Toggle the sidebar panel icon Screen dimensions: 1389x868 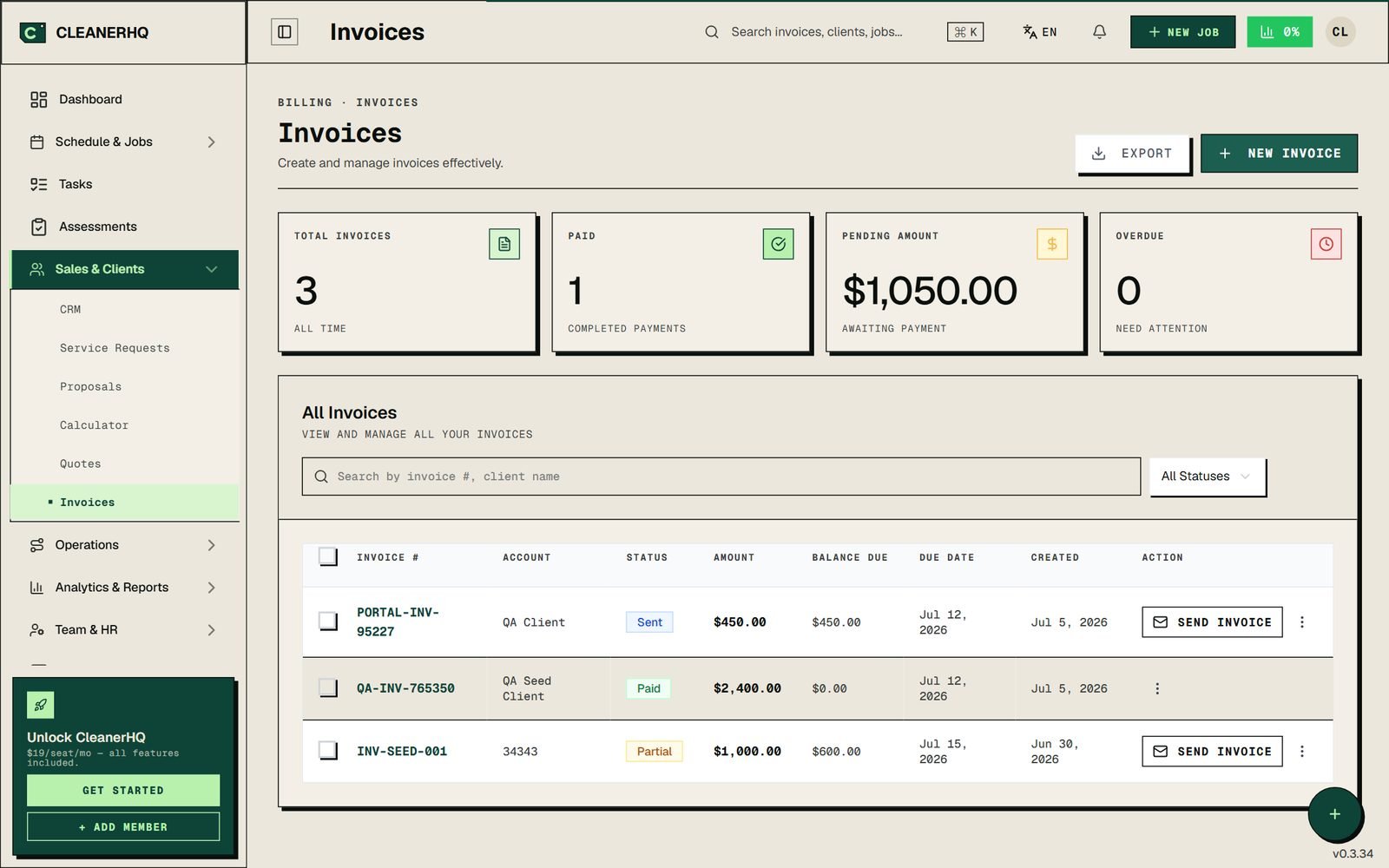[x=285, y=32]
